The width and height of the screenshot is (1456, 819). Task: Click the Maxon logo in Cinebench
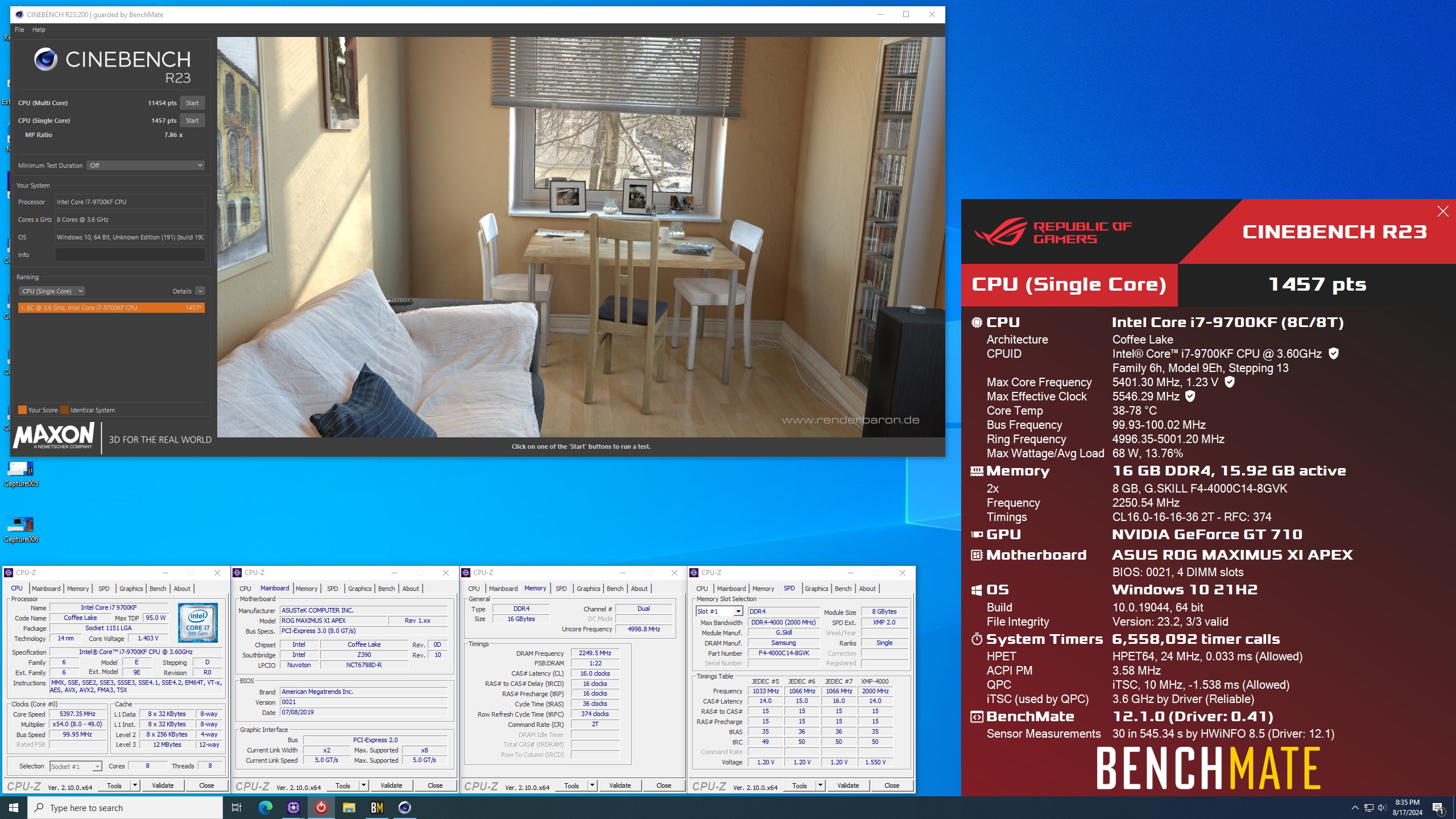[x=54, y=437]
